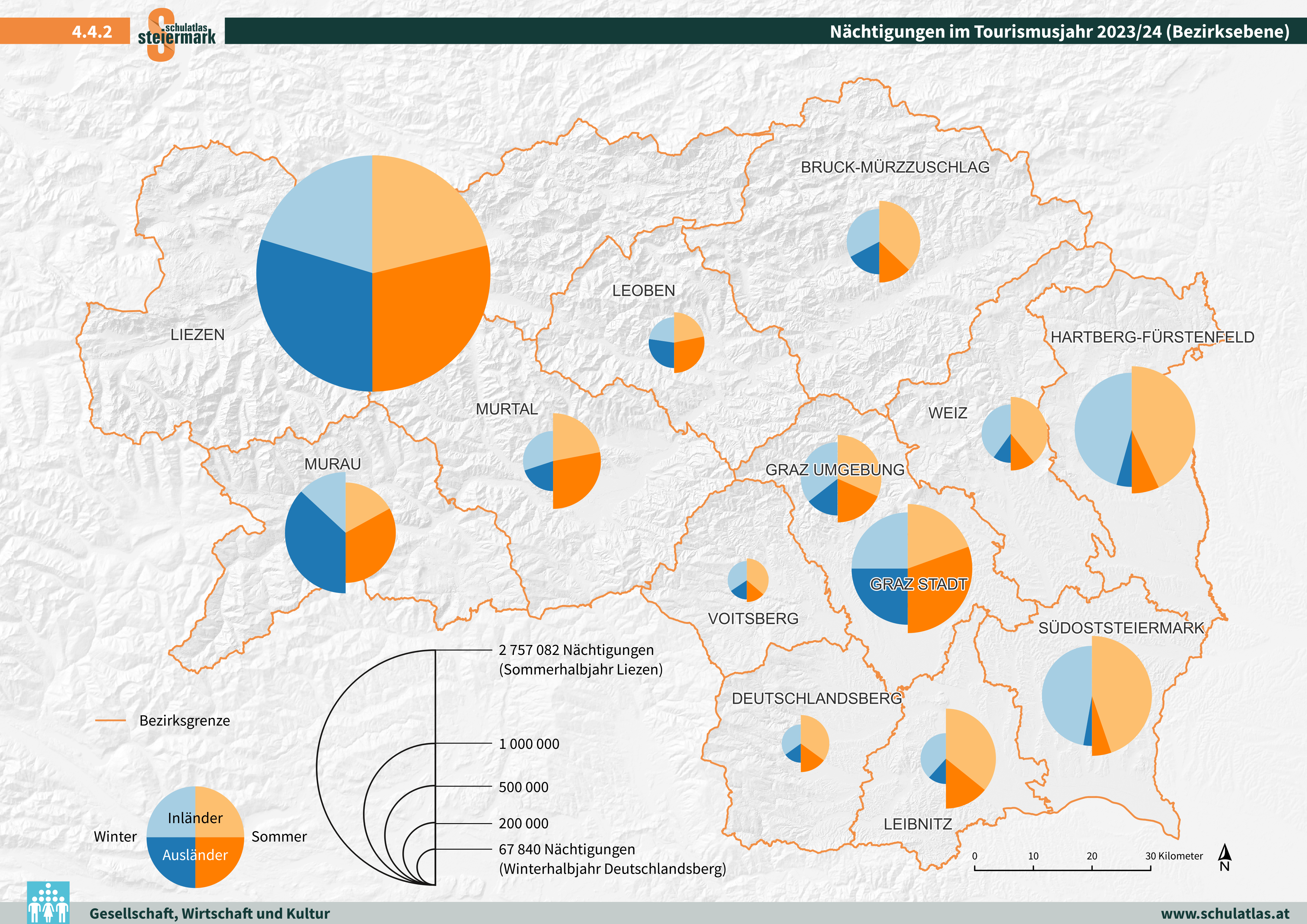The image size is (1307, 924).
Task: Click the 1 000 000 legend scale label
Action: click(529, 744)
